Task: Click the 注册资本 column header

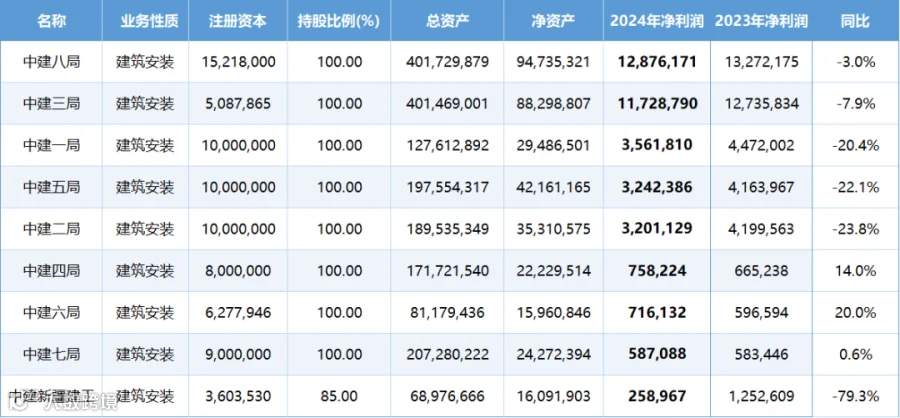Action: click(x=238, y=21)
